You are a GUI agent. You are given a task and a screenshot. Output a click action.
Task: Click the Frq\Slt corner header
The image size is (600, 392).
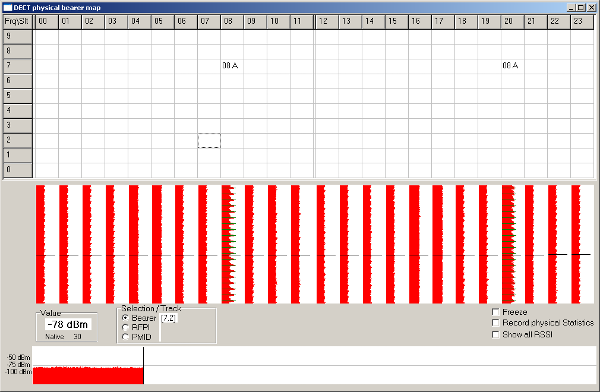coord(18,22)
